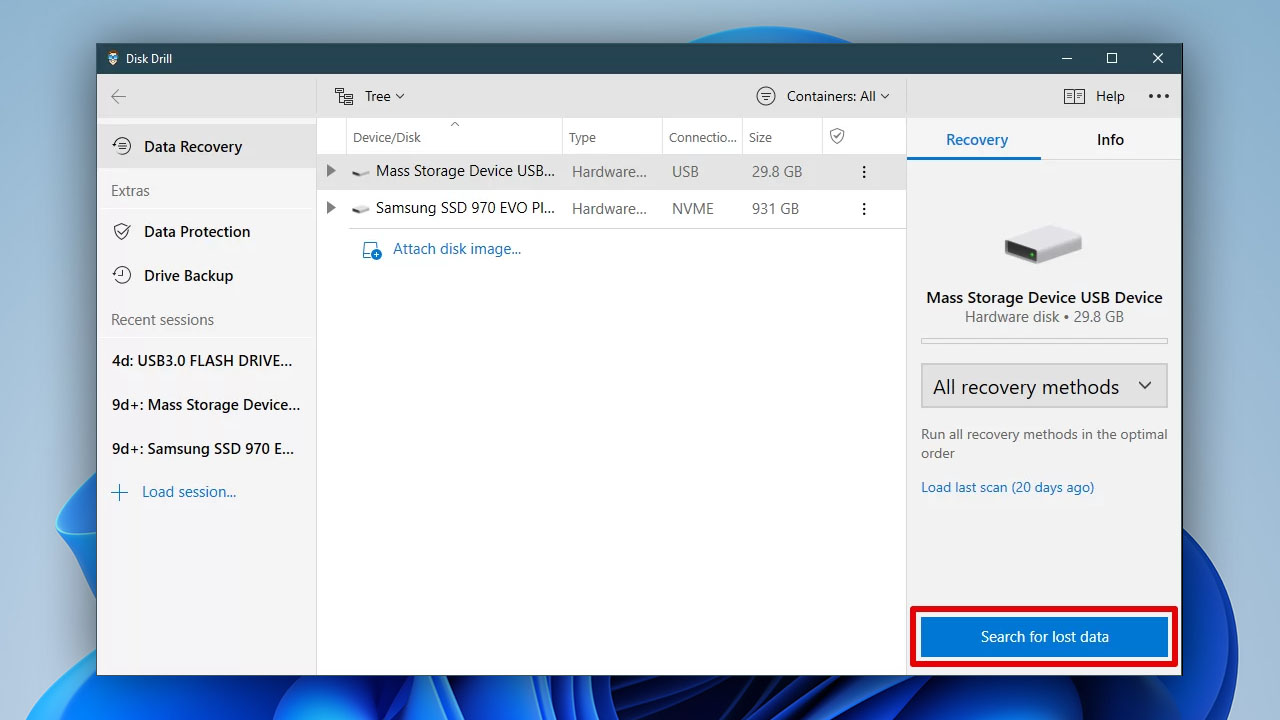This screenshot has width=1280, height=720.
Task: Open the three-dot more options menu
Action: [1158, 97]
